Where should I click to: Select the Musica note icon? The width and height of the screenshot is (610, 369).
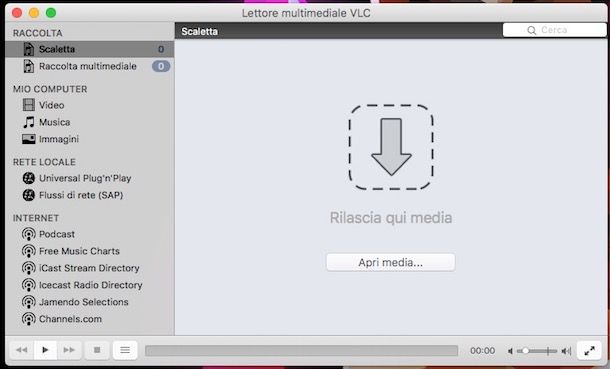click(29, 122)
